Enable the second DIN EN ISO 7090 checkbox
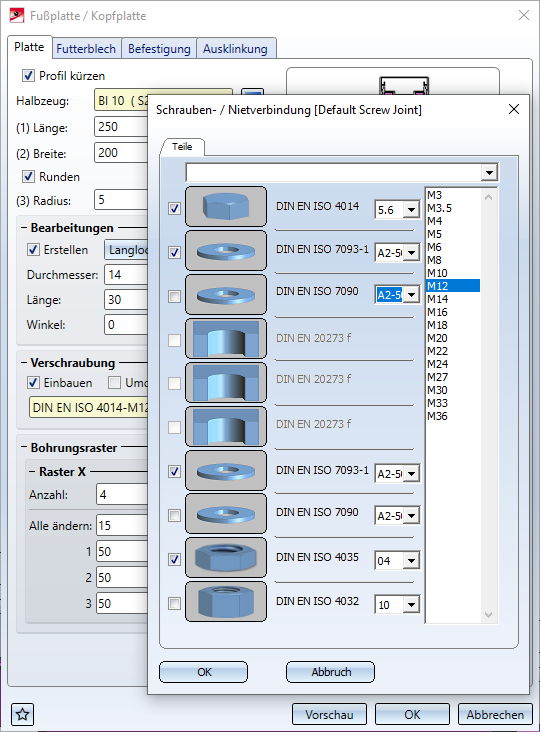The image size is (540, 732). click(x=175, y=515)
